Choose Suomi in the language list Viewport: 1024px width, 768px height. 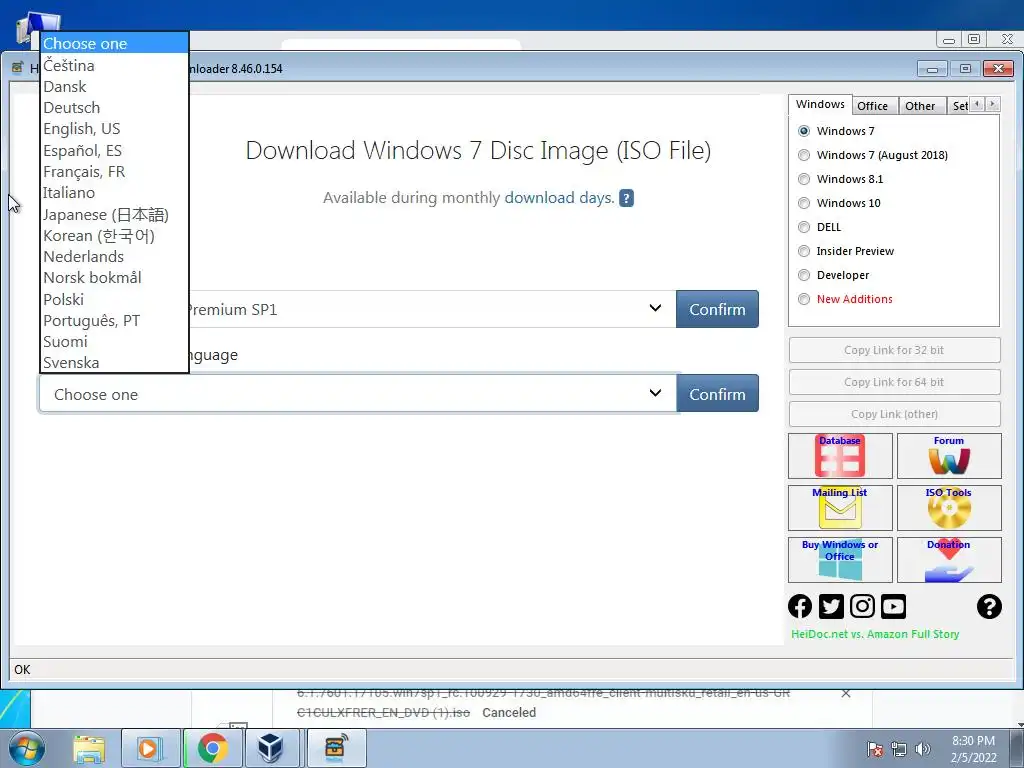[114, 342]
